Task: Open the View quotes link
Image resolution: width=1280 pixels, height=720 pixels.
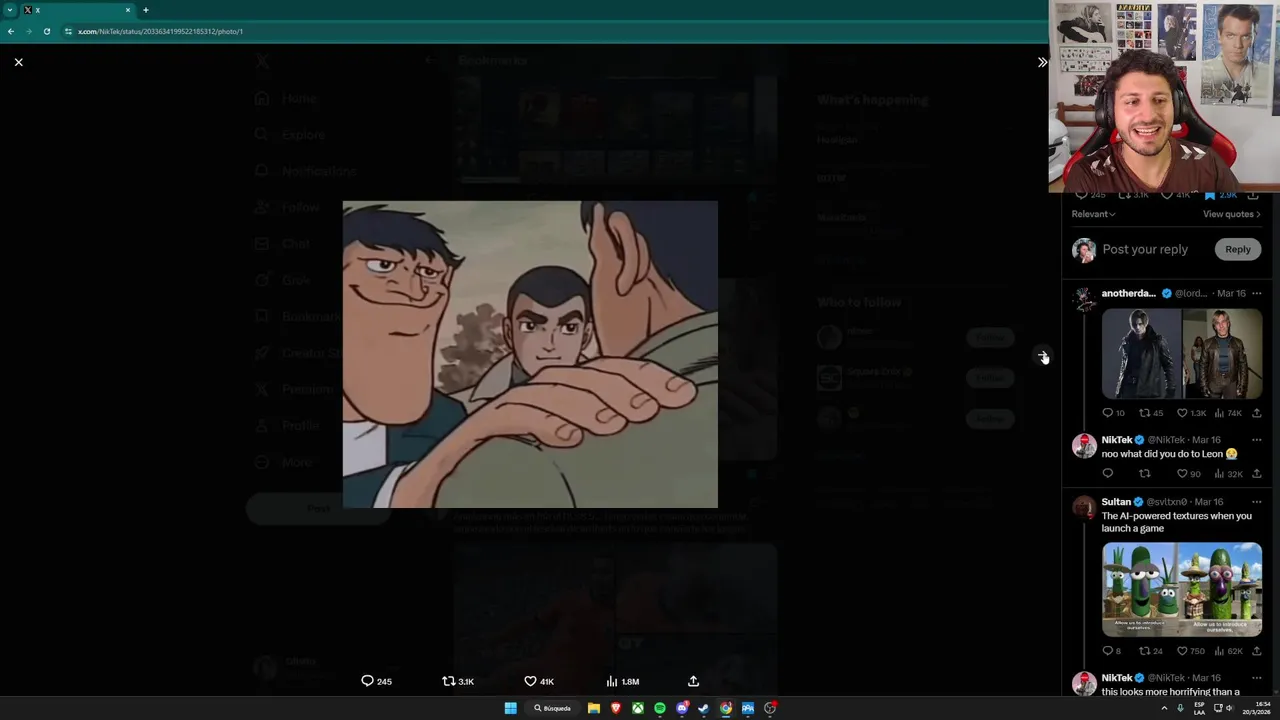Action: click(x=1231, y=214)
